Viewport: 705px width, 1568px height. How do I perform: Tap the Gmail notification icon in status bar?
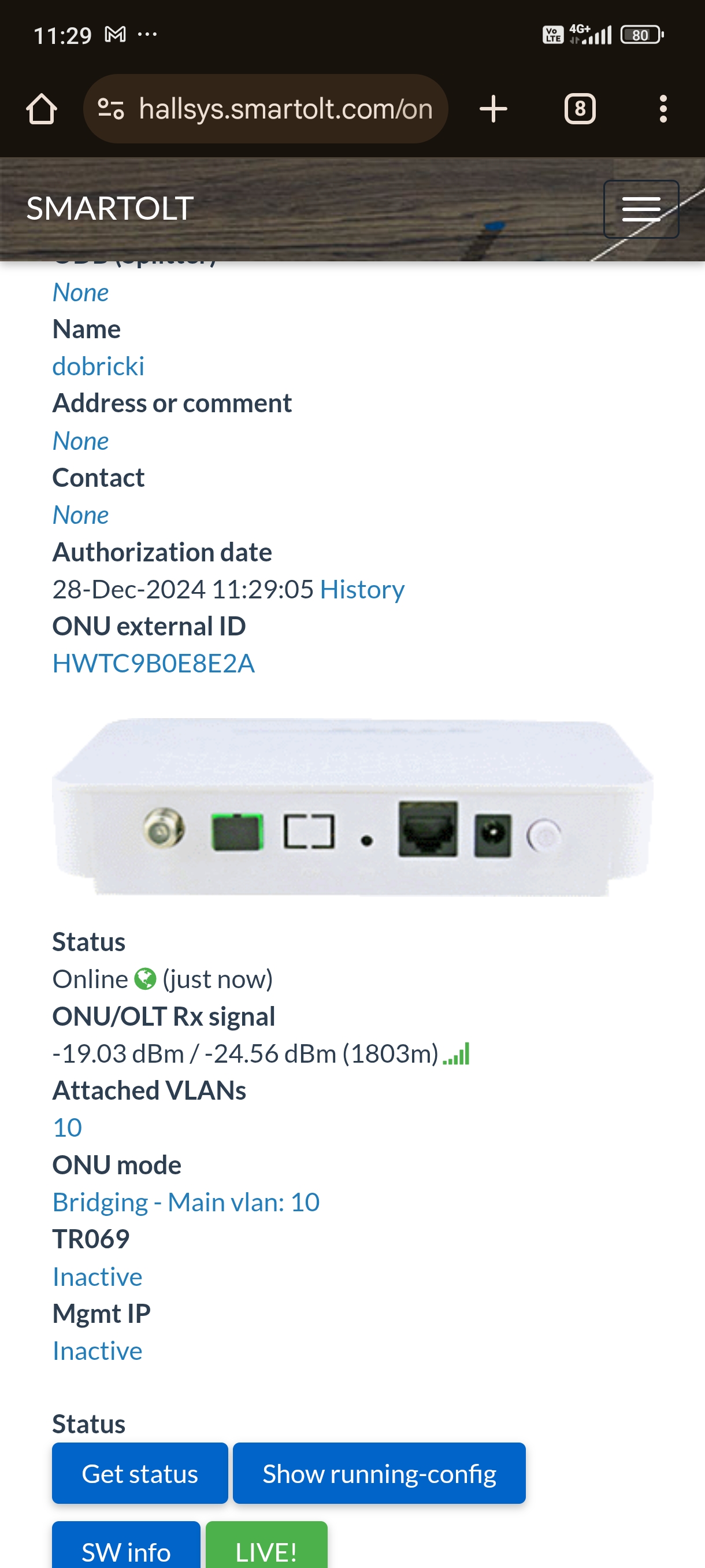pos(115,35)
